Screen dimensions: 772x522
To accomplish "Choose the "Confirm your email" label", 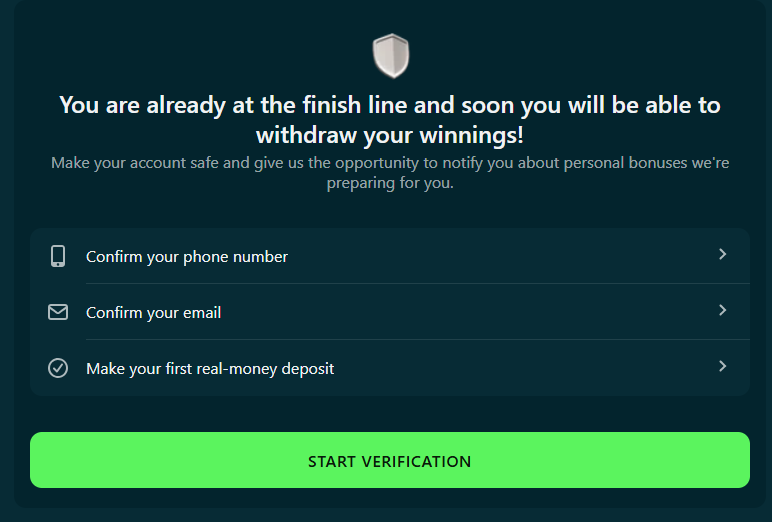I will (153, 313).
